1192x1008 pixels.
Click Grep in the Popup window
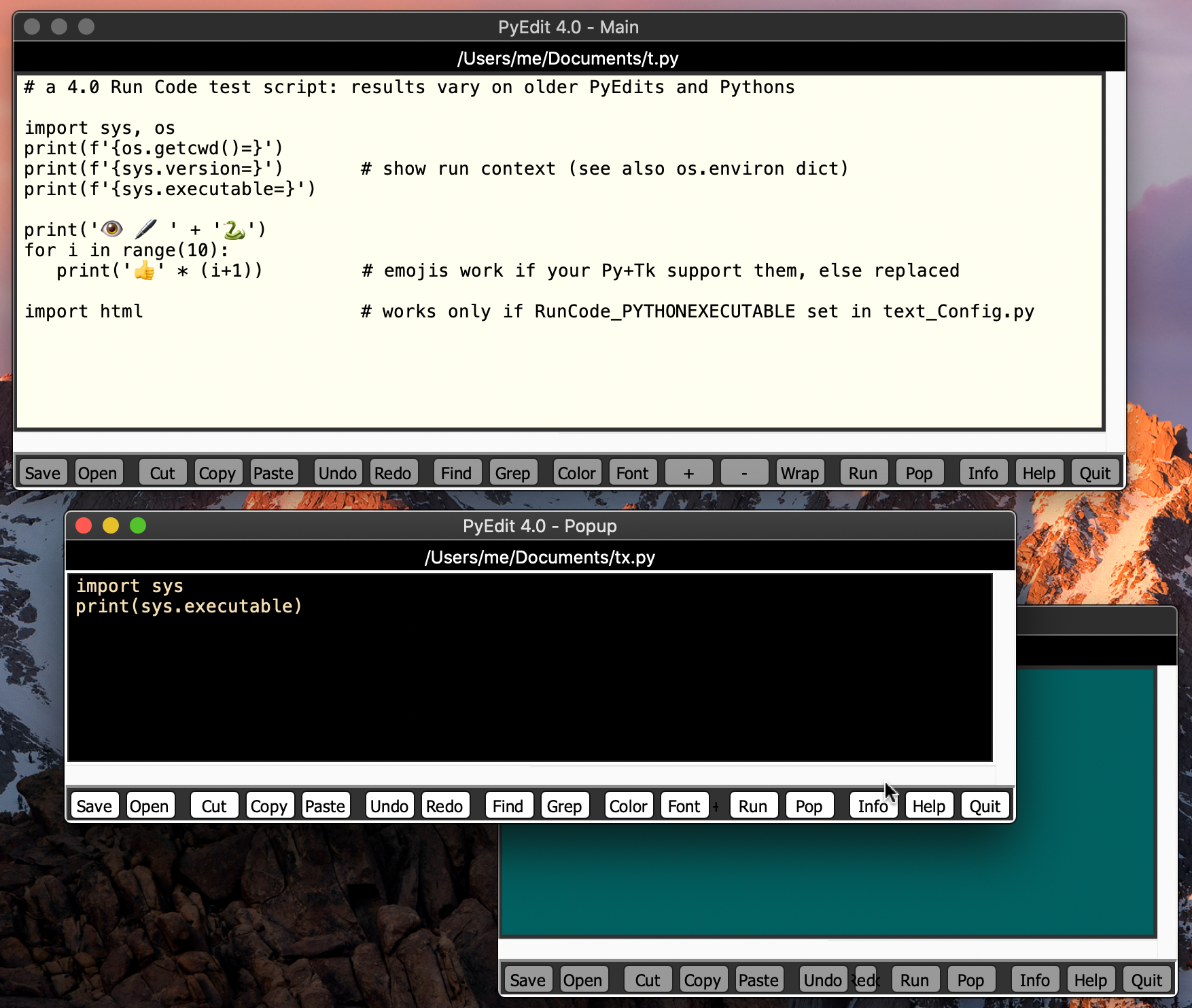click(x=564, y=805)
